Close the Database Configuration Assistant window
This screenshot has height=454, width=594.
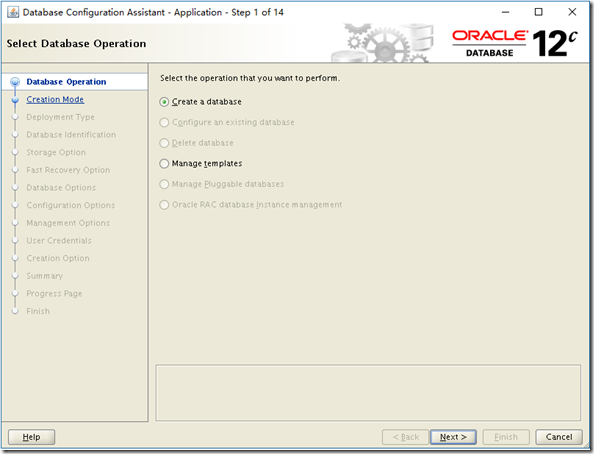click(x=572, y=12)
